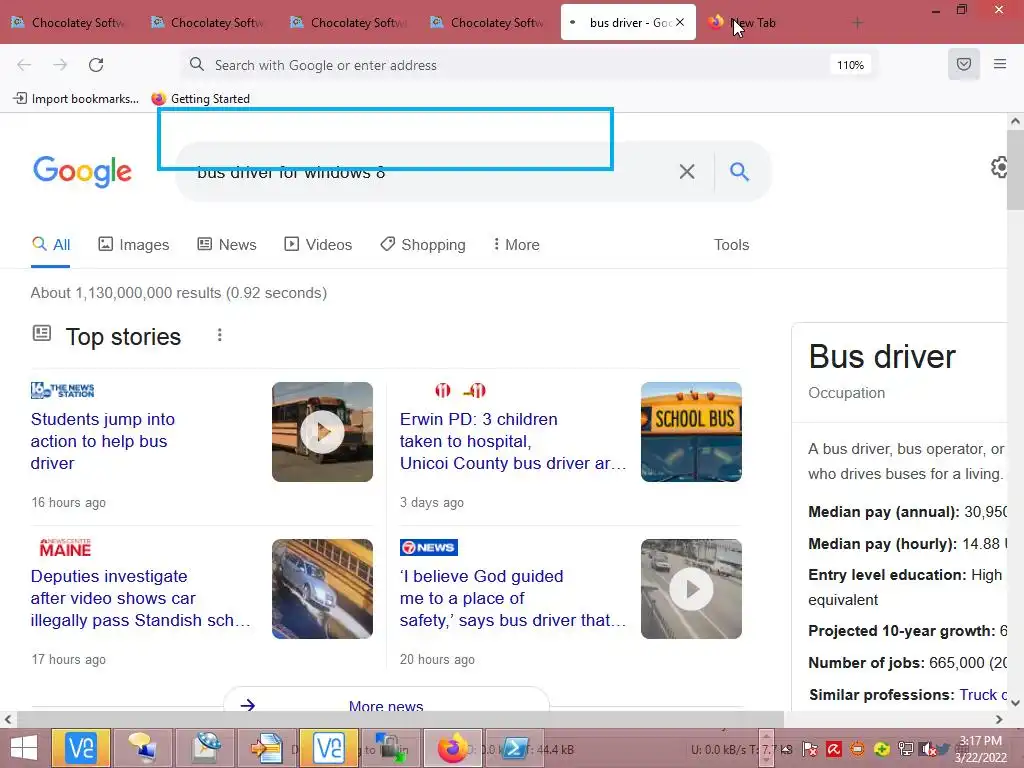Viewport: 1024px width, 768px height.
Task: Clear the Google search box text
Action: 686,172
